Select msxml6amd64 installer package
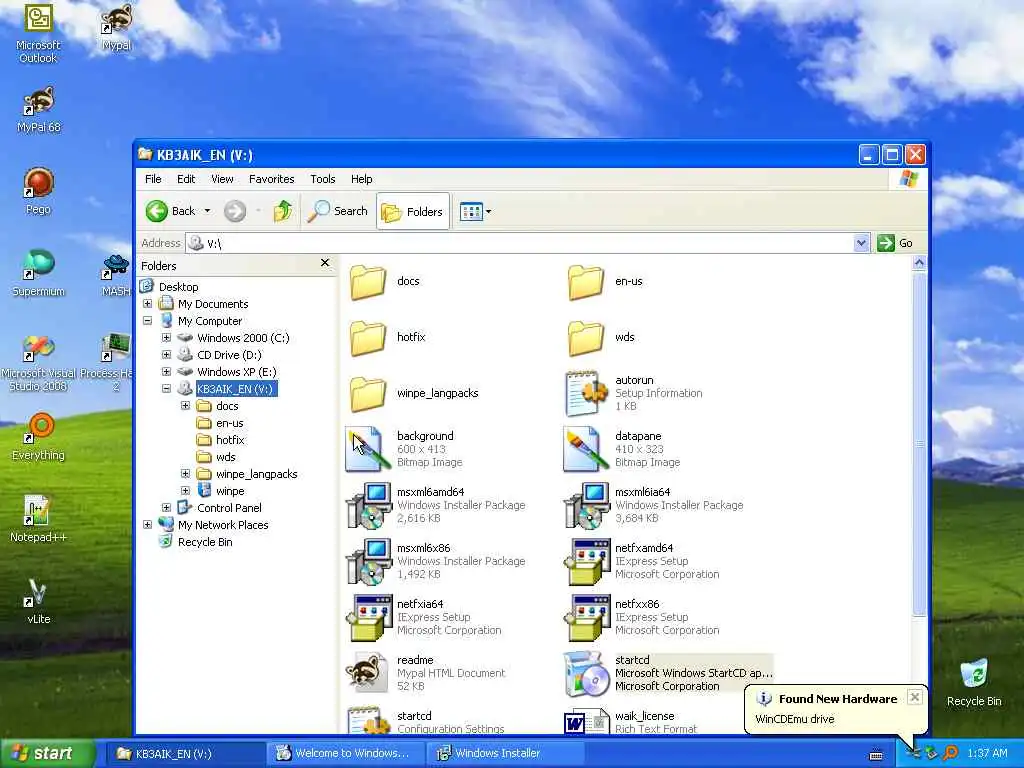The width and height of the screenshot is (1024, 768). (x=368, y=505)
